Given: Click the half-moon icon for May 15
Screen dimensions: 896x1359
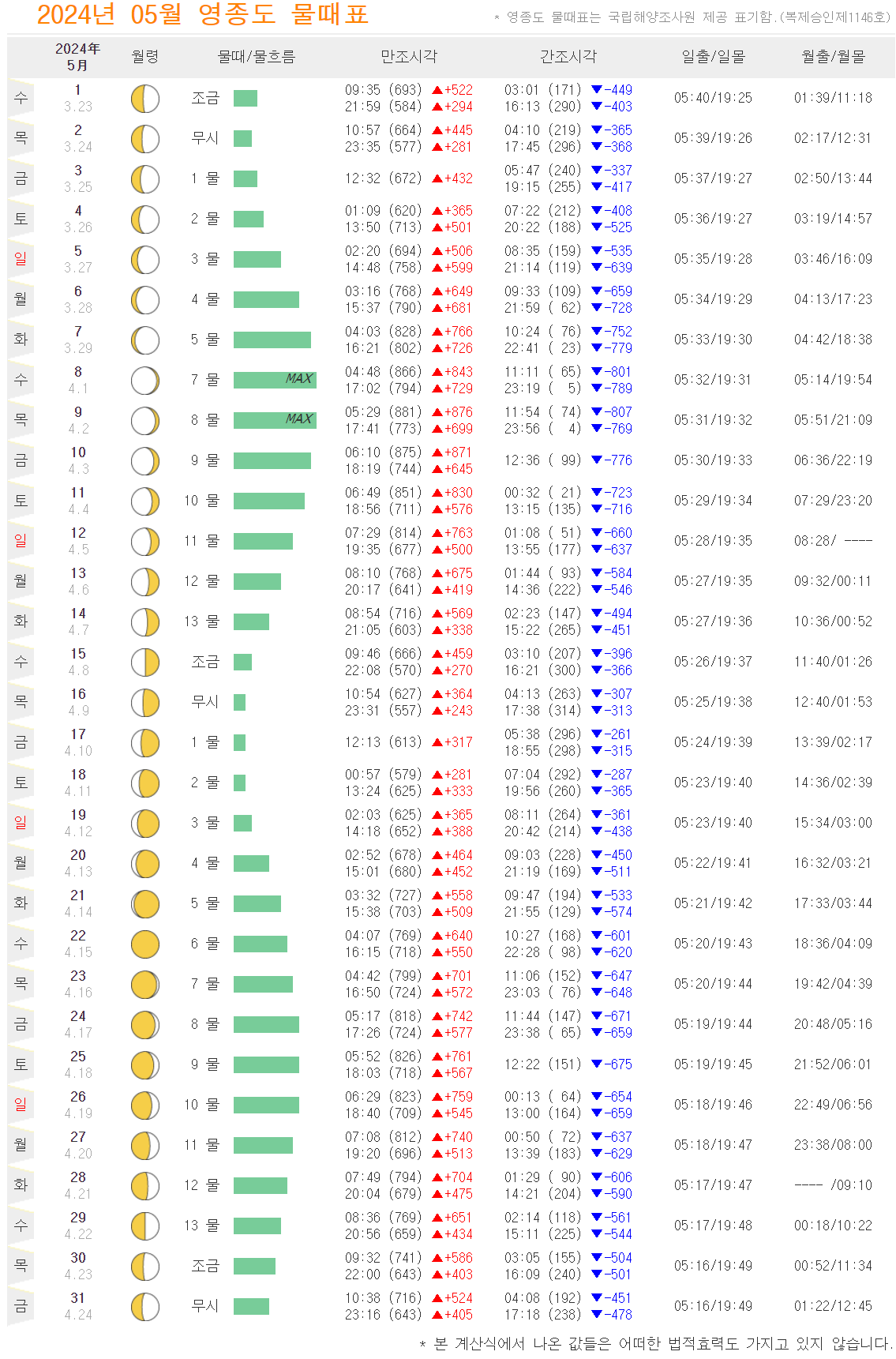Looking at the screenshot, I should [145, 663].
